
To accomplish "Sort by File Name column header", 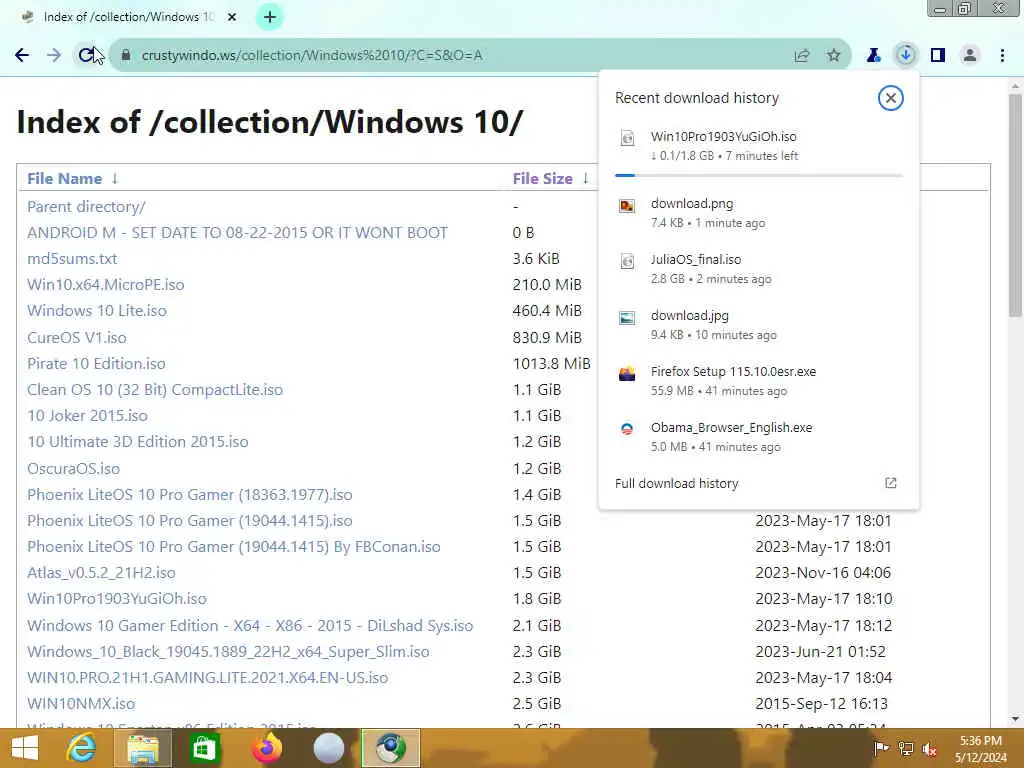I will pyautogui.click(x=65, y=178).
